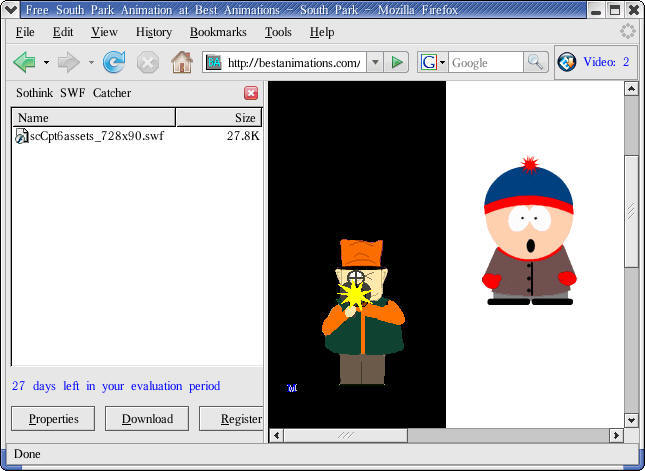This screenshot has height=471, width=645.
Task: Sort files by the Size column header
Action: tap(218, 118)
